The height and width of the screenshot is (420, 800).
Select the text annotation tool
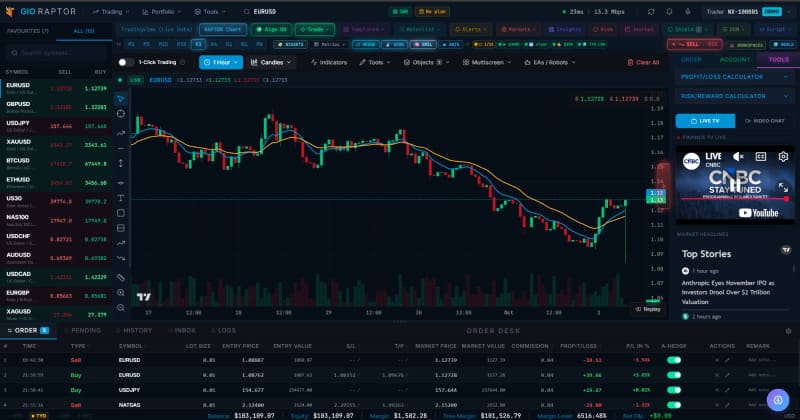121,198
